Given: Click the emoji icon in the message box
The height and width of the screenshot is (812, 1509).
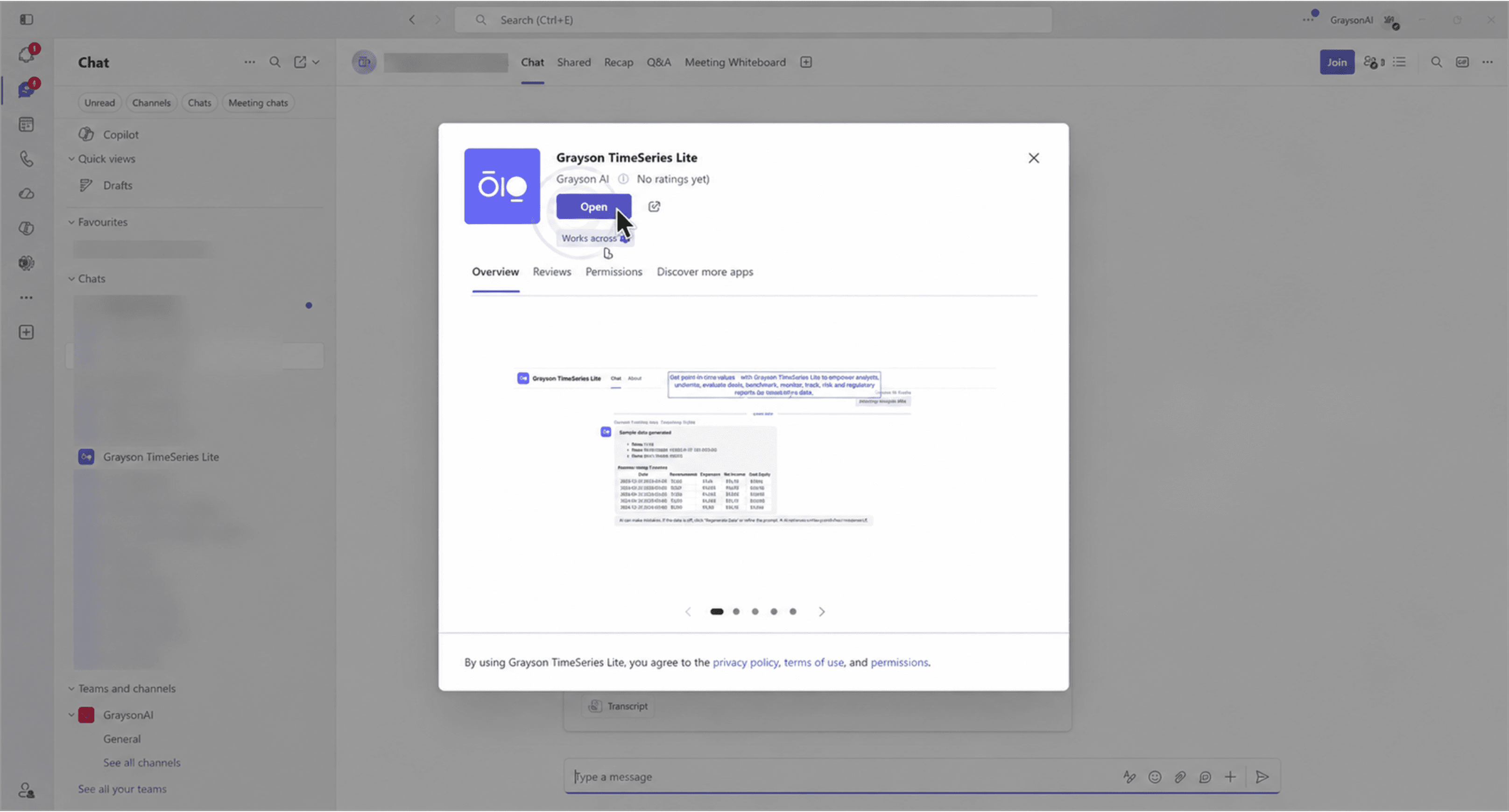Looking at the screenshot, I should coord(1154,777).
